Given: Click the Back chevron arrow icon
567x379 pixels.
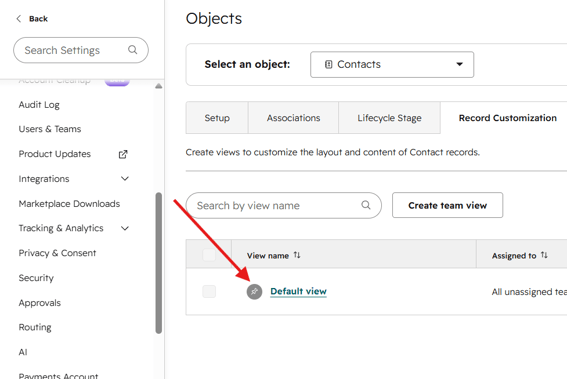Looking at the screenshot, I should tap(19, 19).
